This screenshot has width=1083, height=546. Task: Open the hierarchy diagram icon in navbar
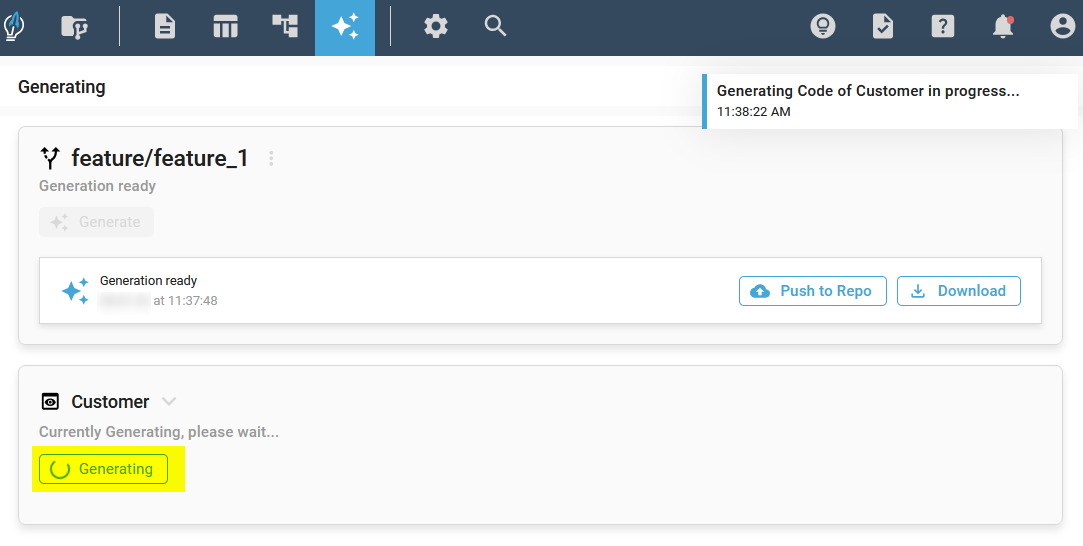[x=285, y=27]
